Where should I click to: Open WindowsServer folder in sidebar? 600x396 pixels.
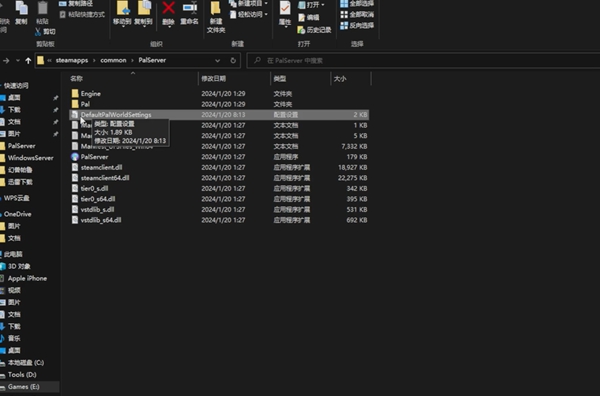coord(30,158)
